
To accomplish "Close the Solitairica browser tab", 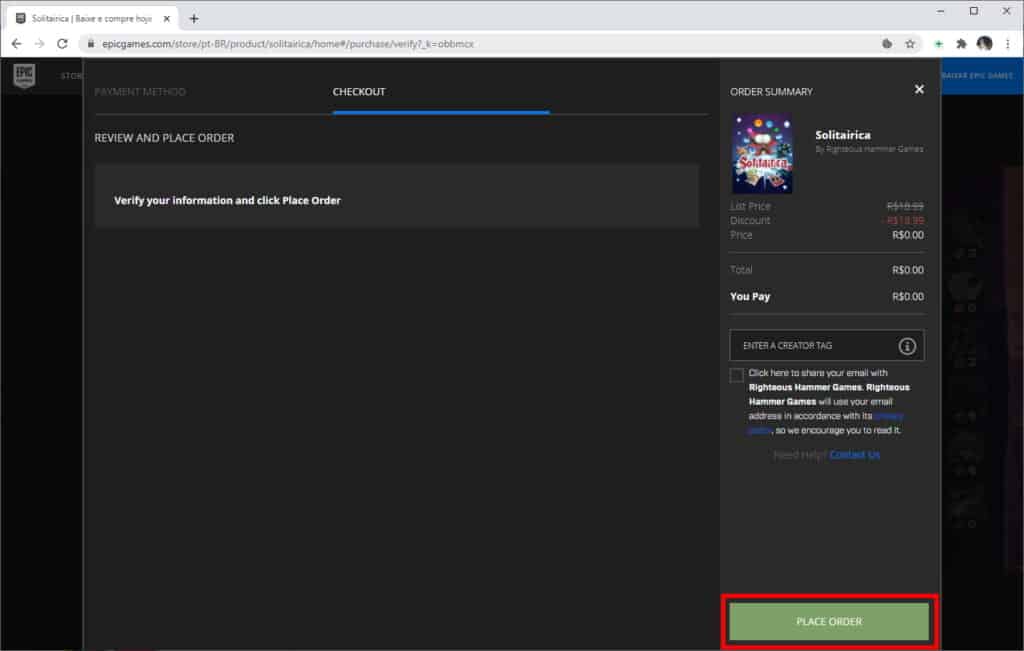I will coord(167,18).
